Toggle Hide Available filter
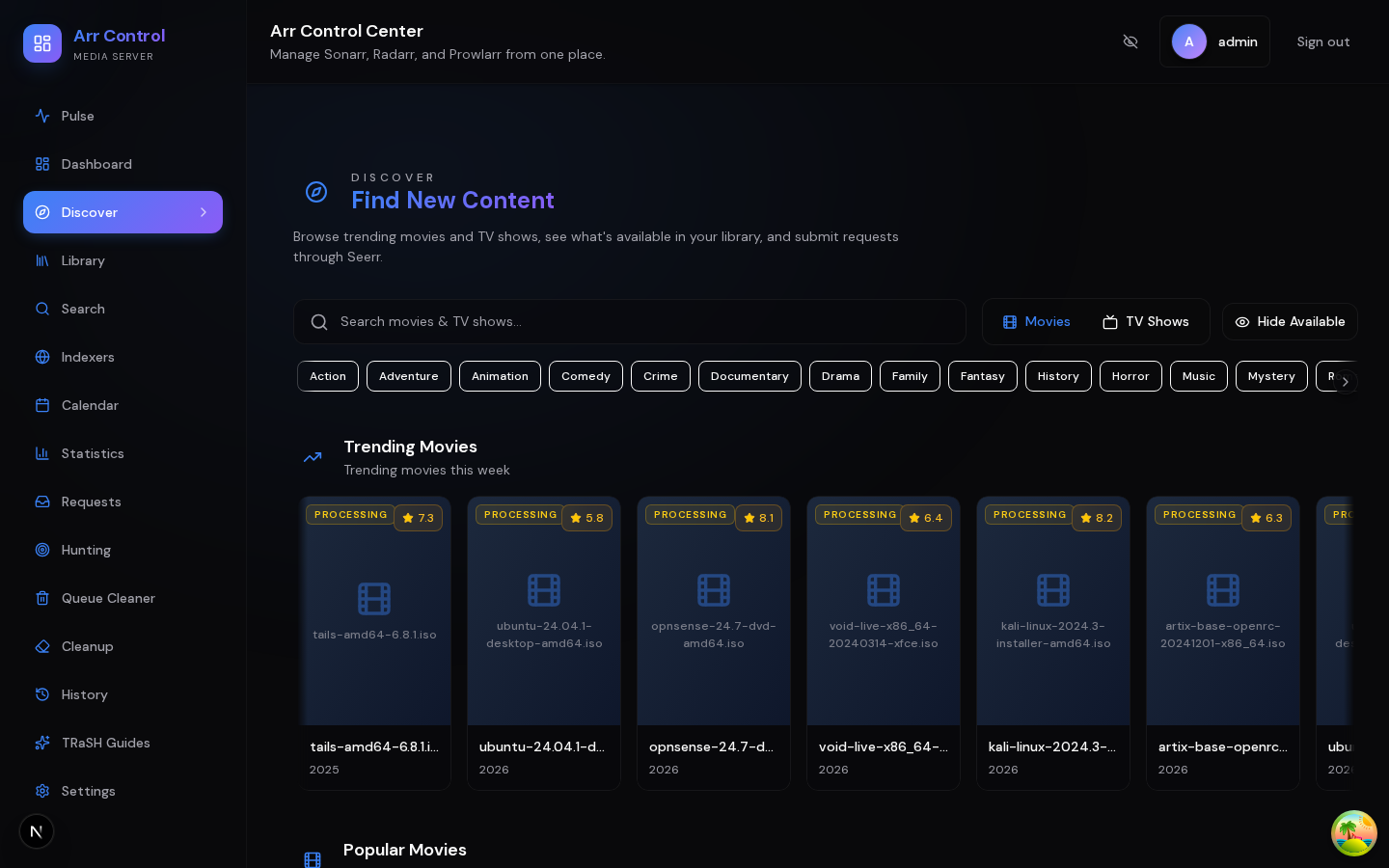 1290,322
